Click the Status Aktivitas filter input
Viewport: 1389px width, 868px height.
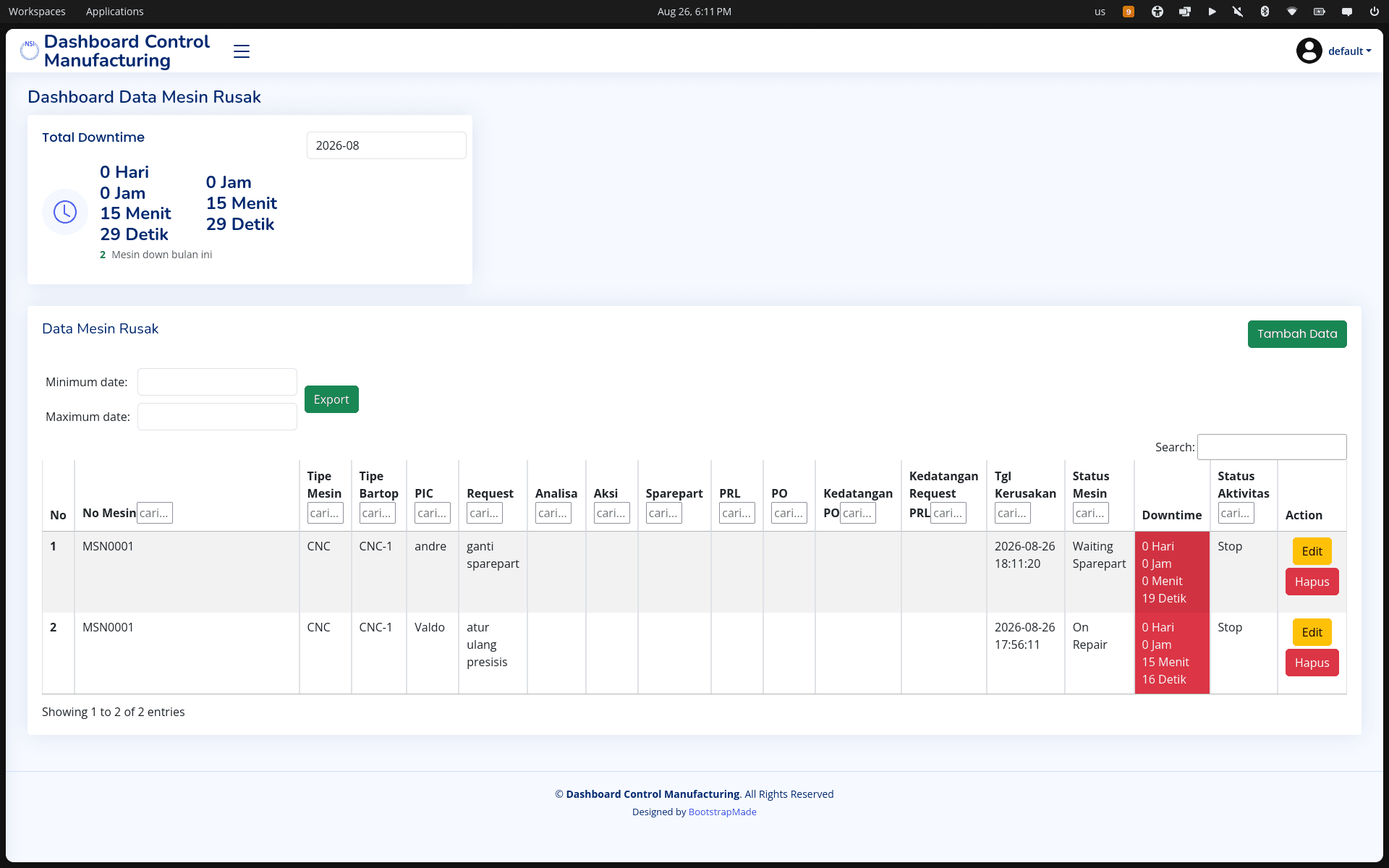click(1236, 513)
